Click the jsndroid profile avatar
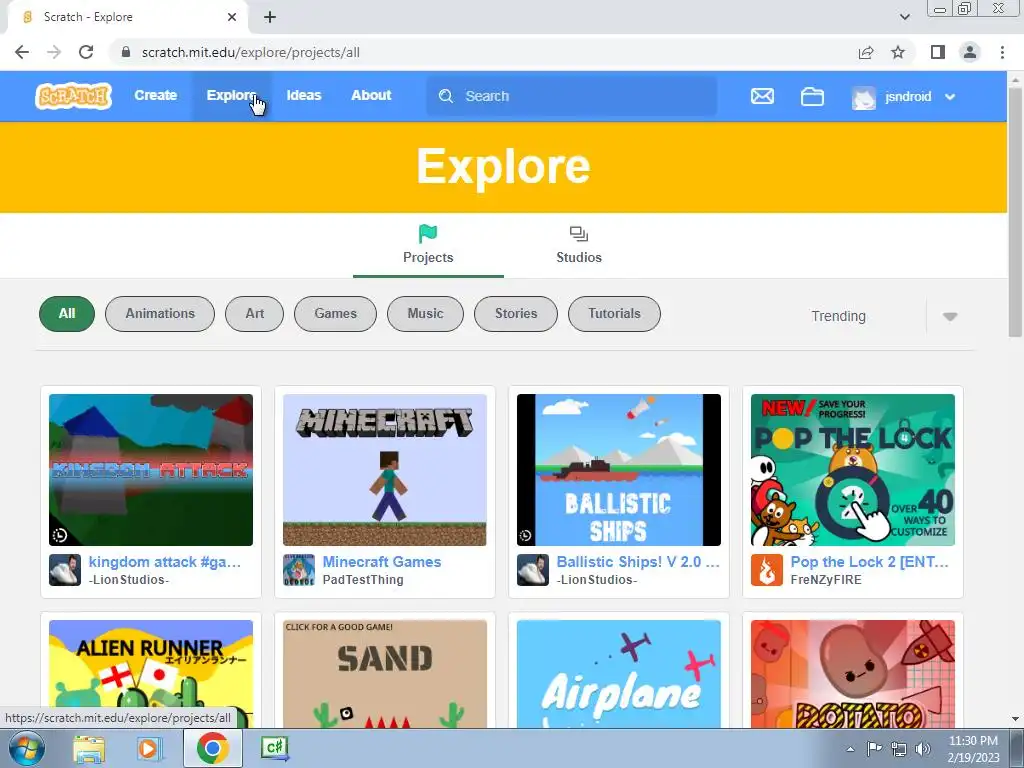 pos(863,97)
